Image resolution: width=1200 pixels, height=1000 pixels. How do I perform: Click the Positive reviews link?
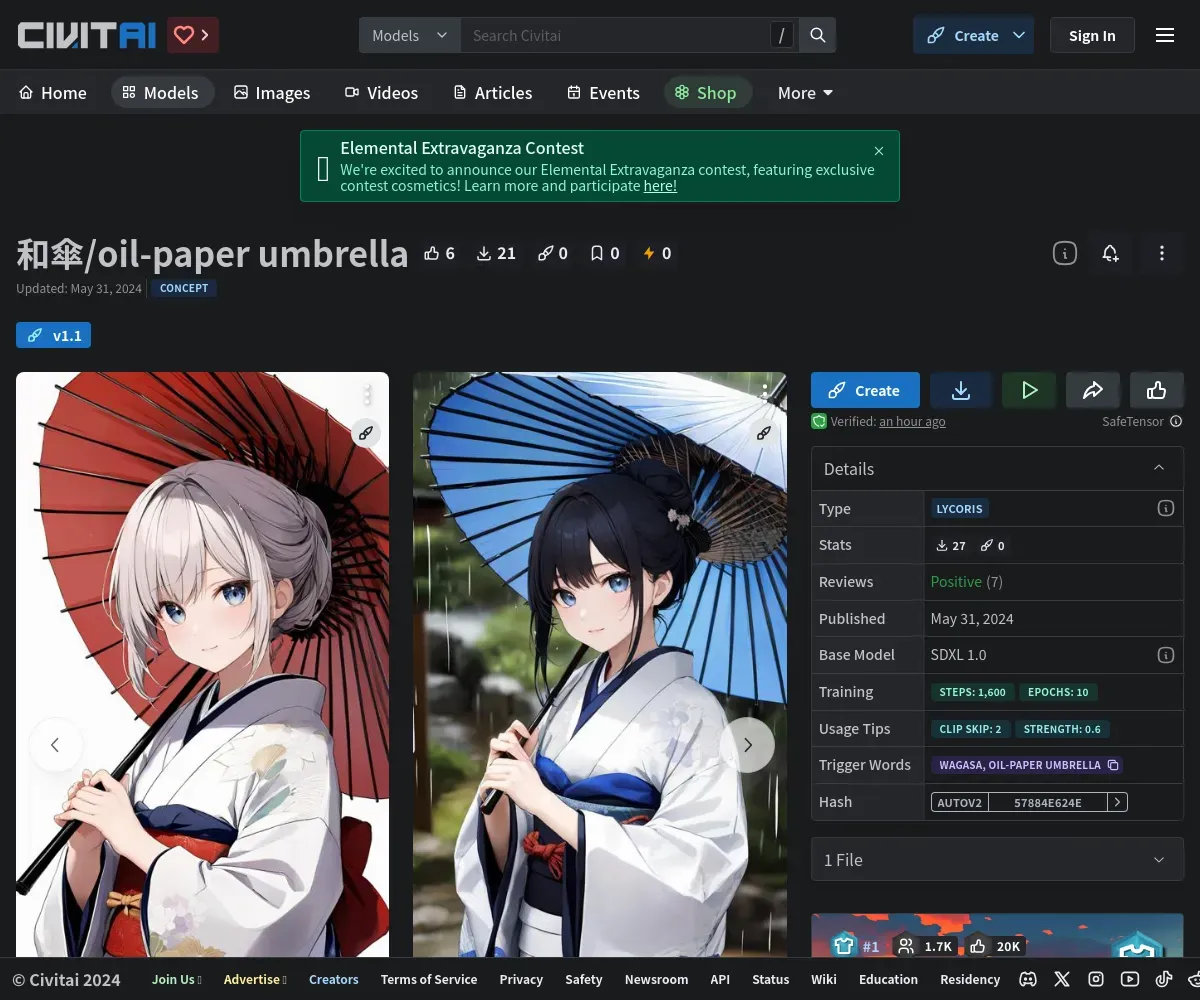(x=956, y=582)
